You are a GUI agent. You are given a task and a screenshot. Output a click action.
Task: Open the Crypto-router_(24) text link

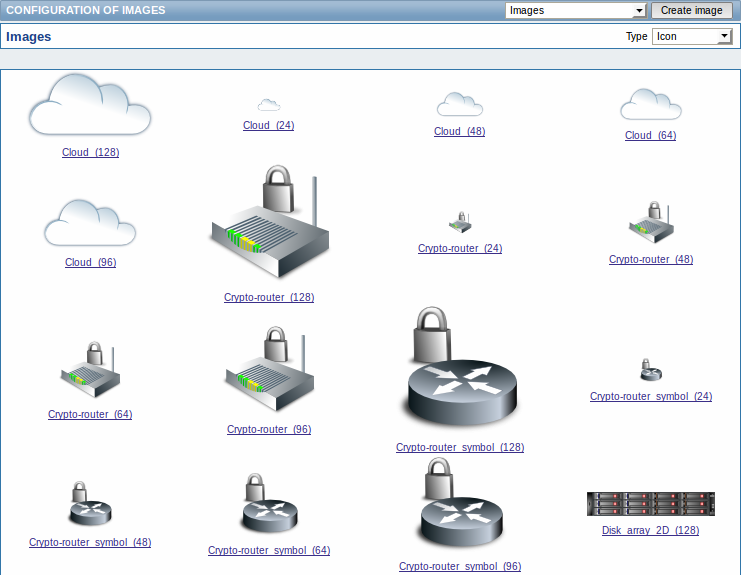click(460, 248)
